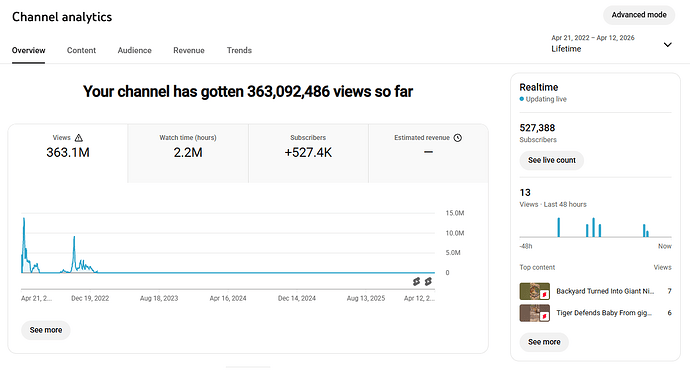690x370 pixels.
Task: Click the Dec 19, 2022 axis label
Action: tap(90, 298)
